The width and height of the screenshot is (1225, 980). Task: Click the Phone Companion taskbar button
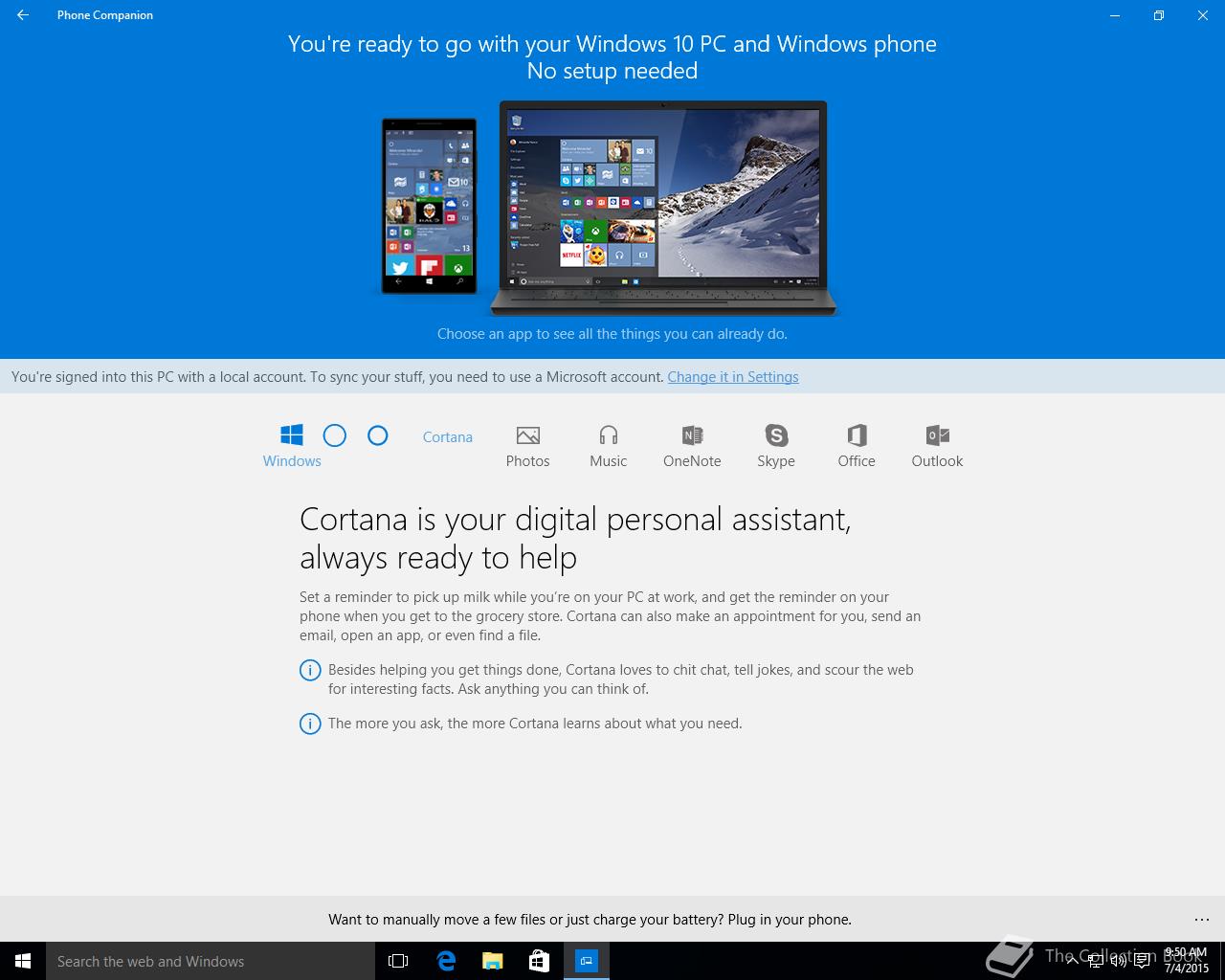(587, 961)
